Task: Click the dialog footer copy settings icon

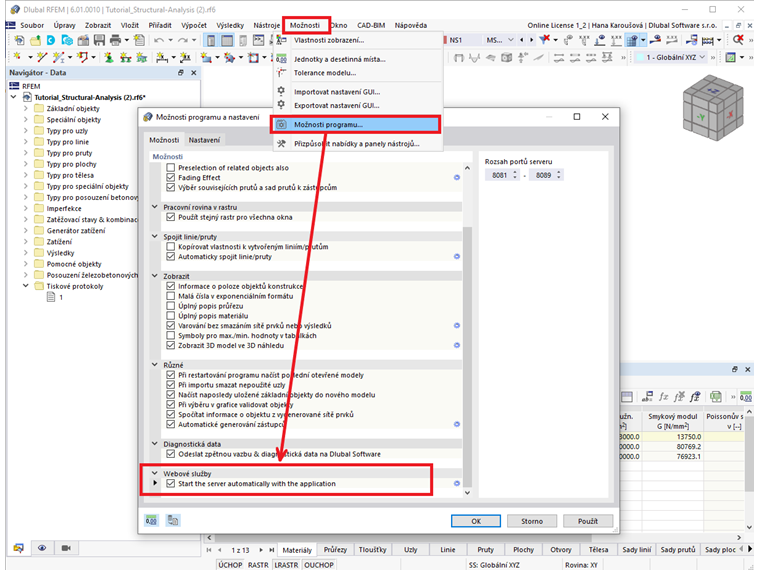Action: (x=173, y=521)
